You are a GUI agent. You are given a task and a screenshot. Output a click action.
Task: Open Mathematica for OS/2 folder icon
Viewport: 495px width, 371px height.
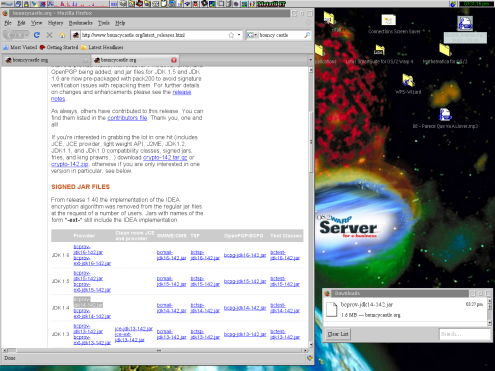445,54
